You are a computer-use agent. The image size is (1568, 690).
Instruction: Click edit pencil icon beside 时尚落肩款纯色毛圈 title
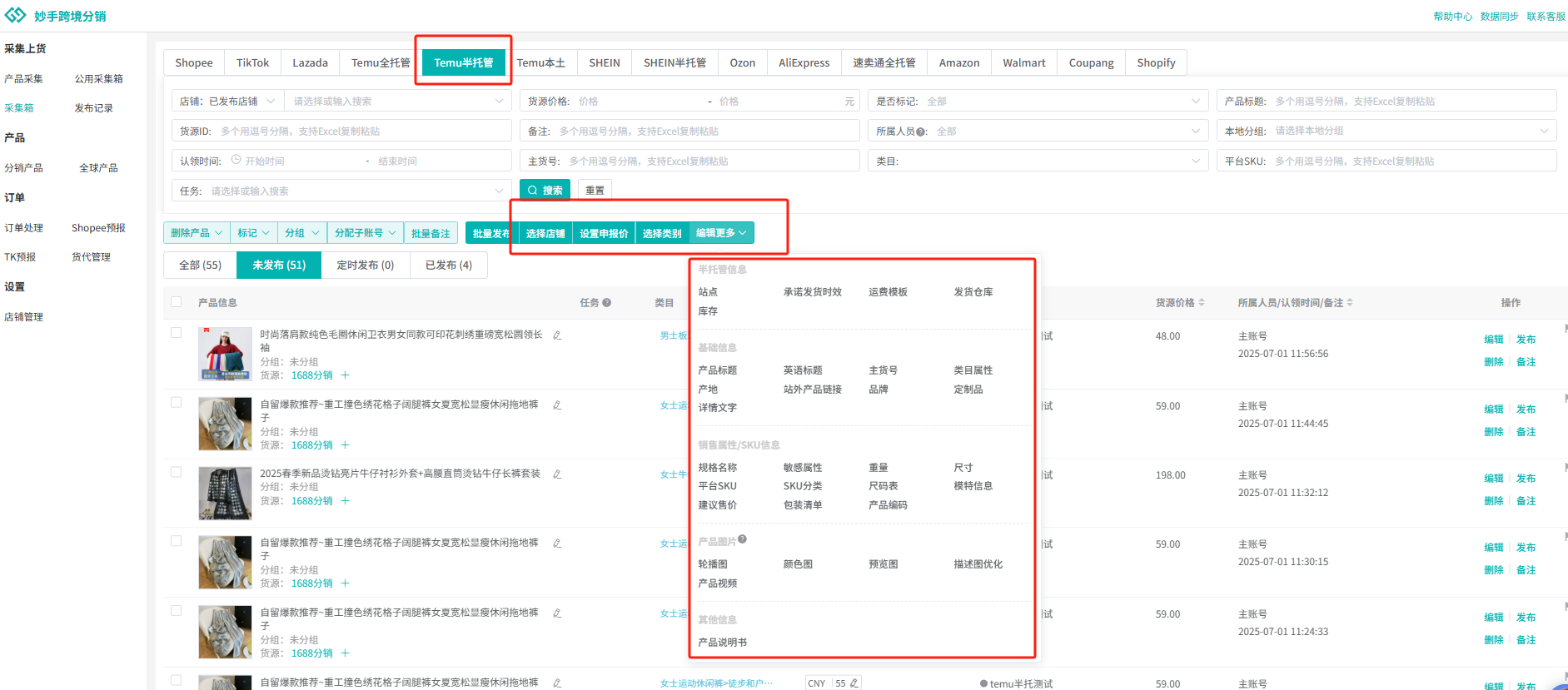(557, 335)
